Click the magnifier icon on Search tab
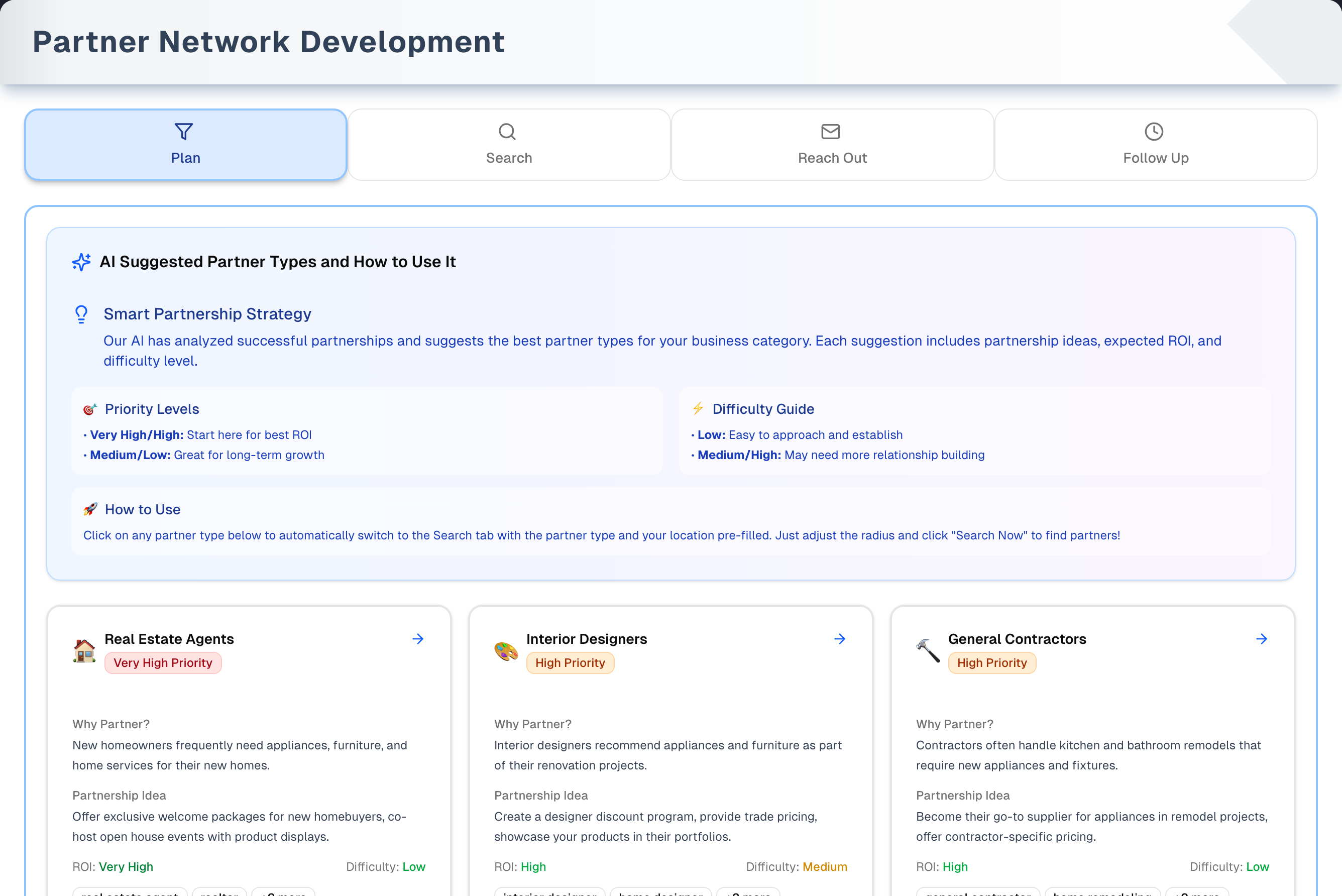The image size is (1342, 896). click(x=507, y=132)
